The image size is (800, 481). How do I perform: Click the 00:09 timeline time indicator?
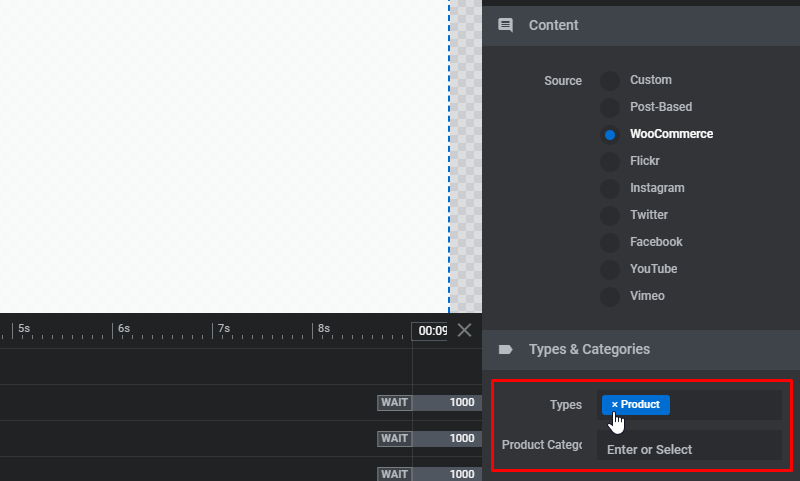click(x=430, y=331)
